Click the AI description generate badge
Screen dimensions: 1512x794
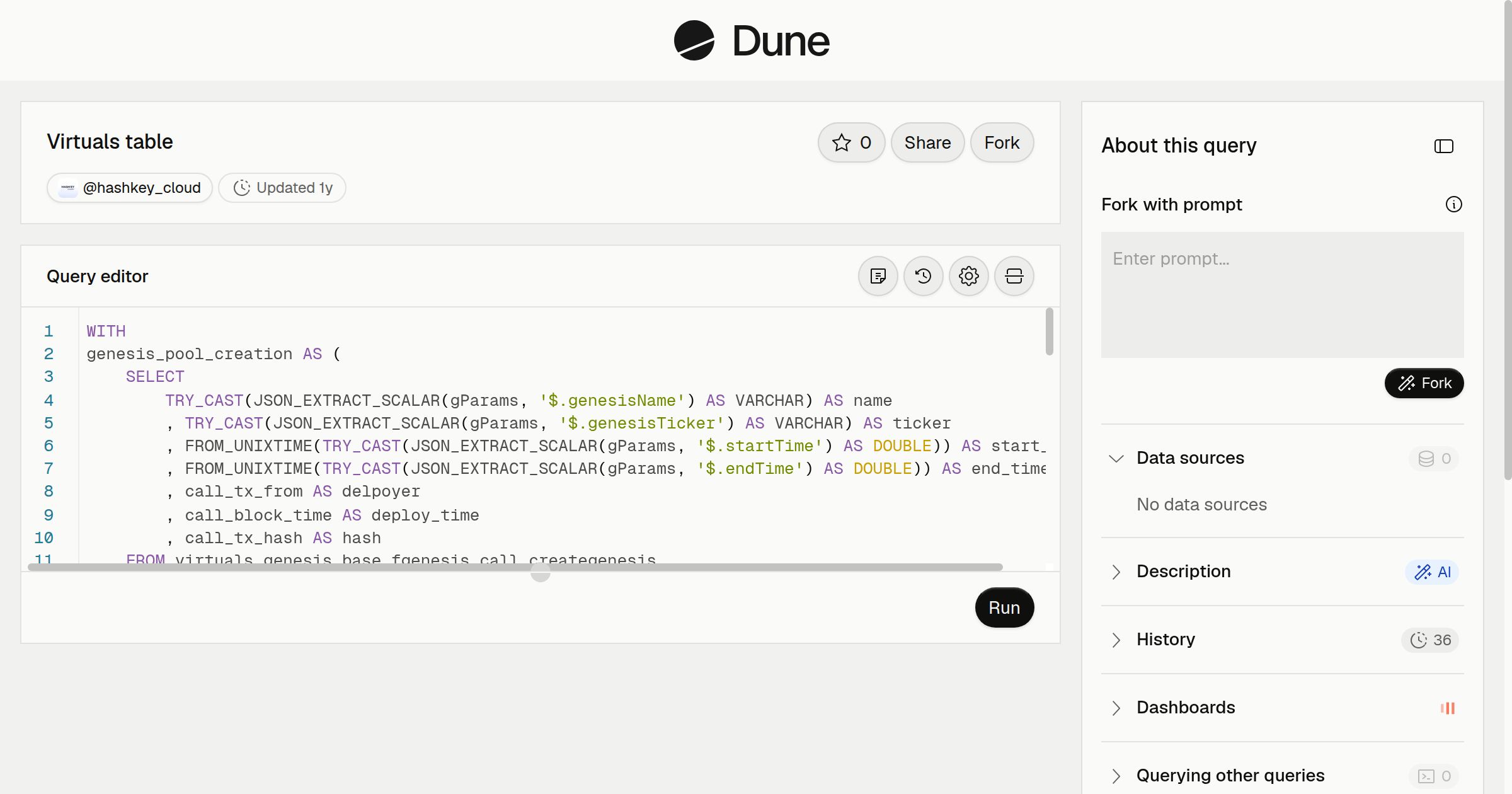[1431, 572]
